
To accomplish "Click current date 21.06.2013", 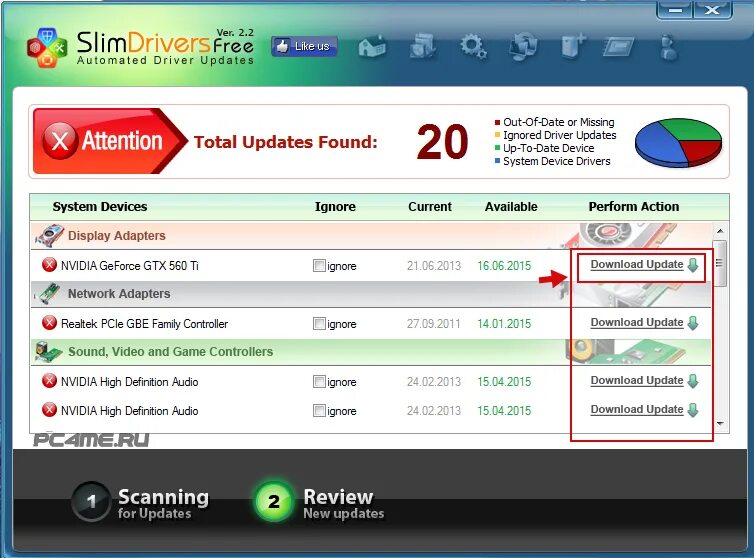I will [x=434, y=266].
